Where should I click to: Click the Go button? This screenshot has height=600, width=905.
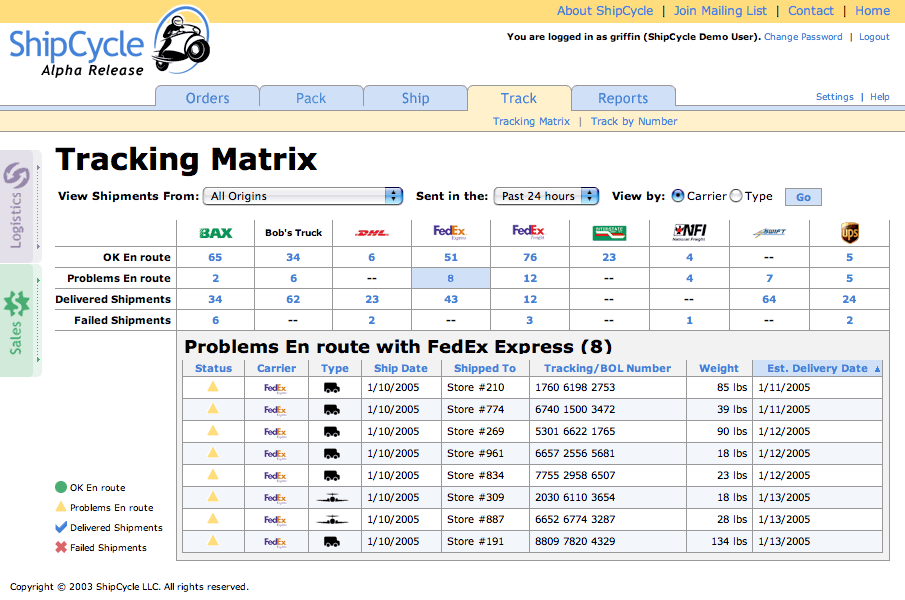(803, 197)
